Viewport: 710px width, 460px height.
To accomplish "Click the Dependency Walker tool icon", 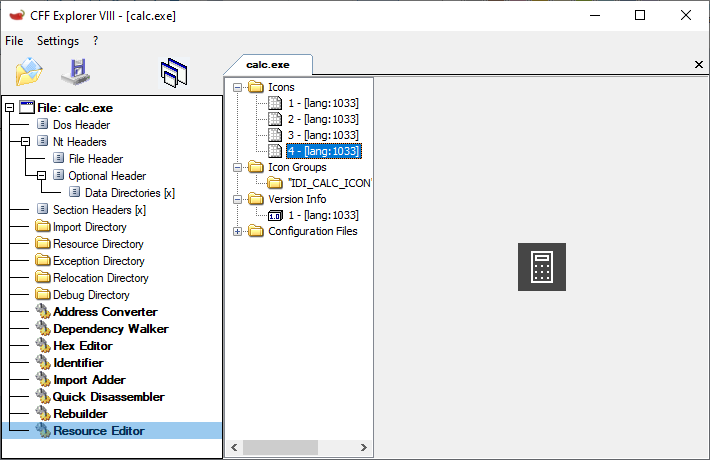I will (43, 328).
